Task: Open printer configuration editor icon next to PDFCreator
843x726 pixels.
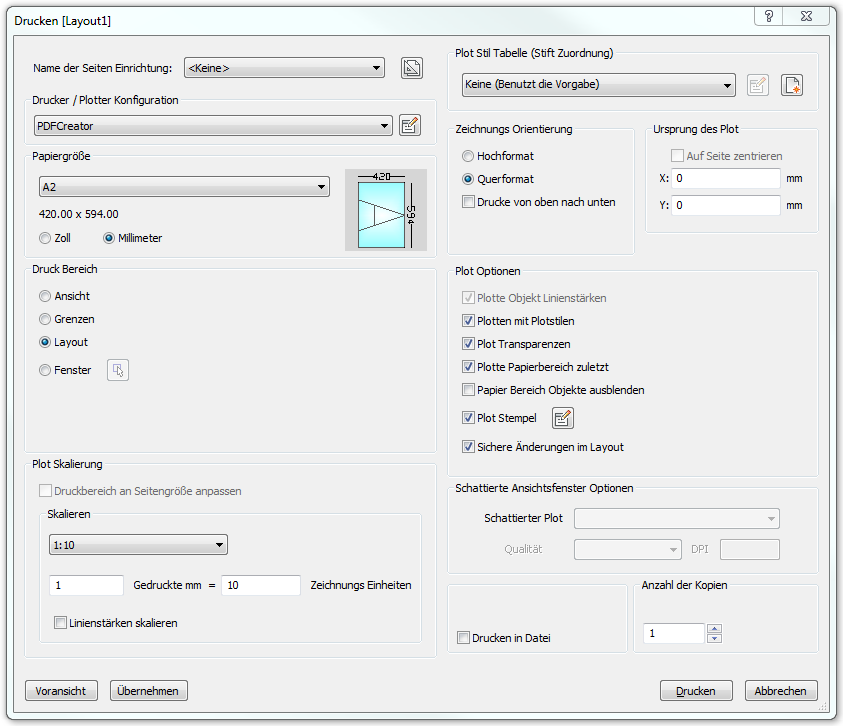Action: [x=409, y=126]
